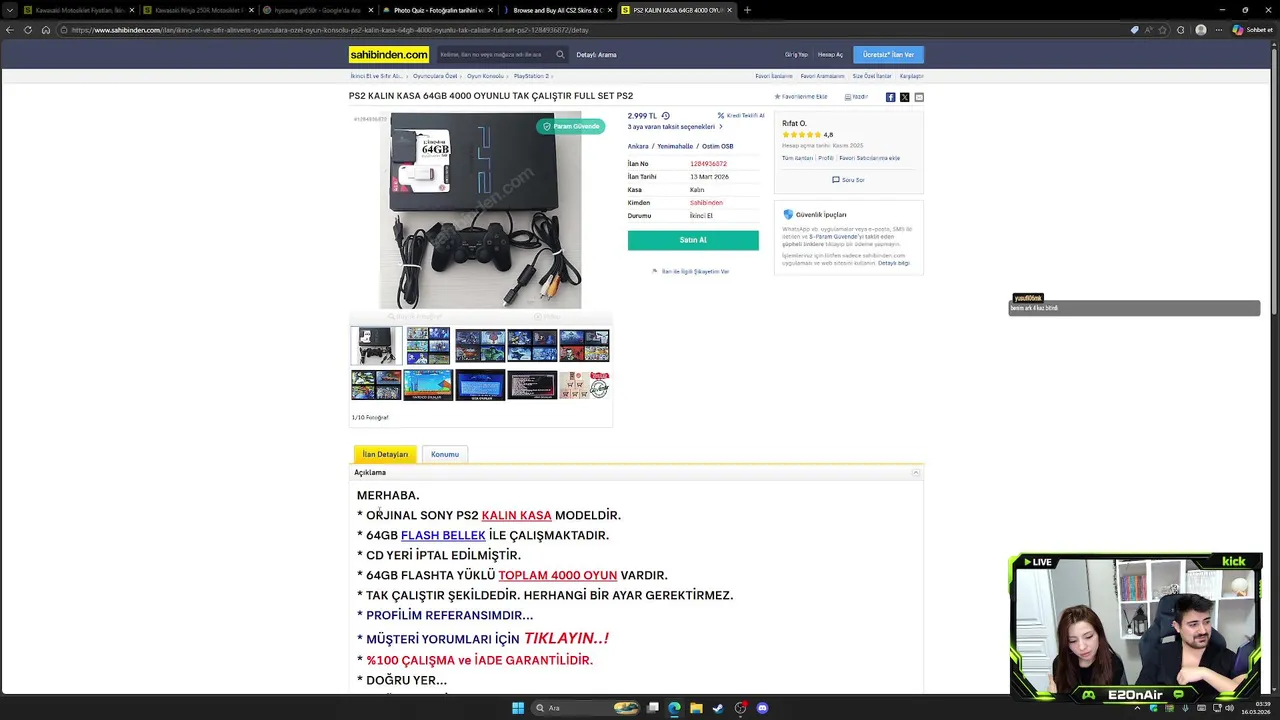Click the Param Güvende shield badge
The height and width of the screenshot is (720, 1280).
[571, 126]
